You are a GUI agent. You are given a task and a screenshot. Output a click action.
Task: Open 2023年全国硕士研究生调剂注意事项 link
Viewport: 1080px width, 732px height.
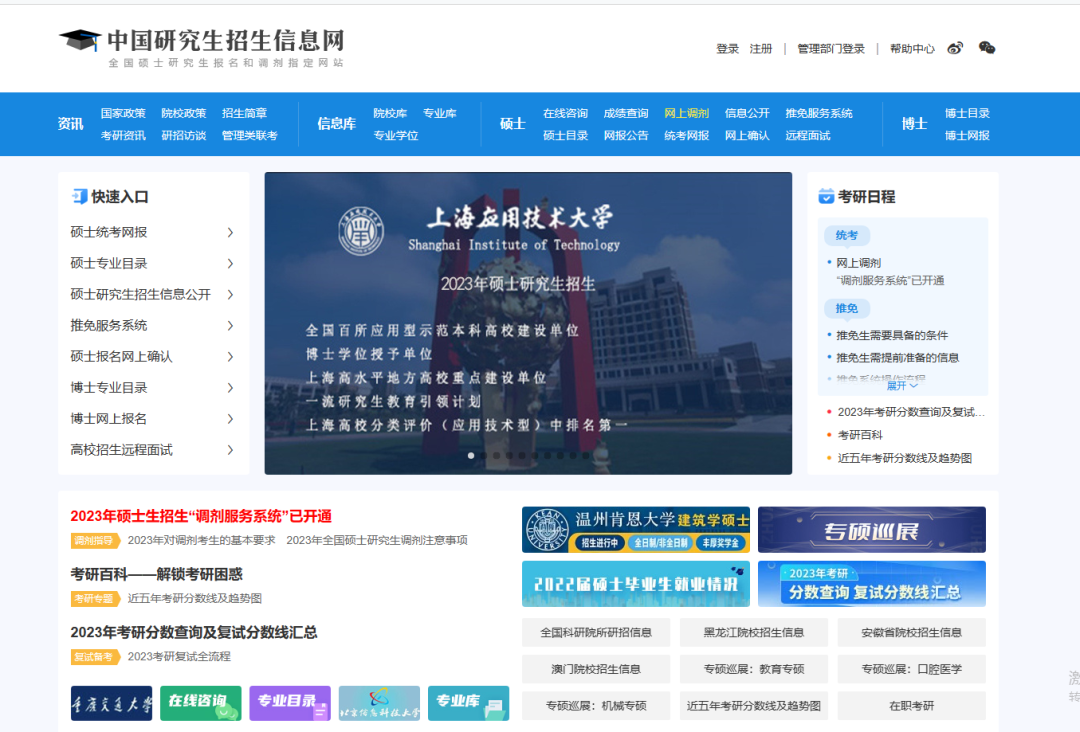point(377,541)
